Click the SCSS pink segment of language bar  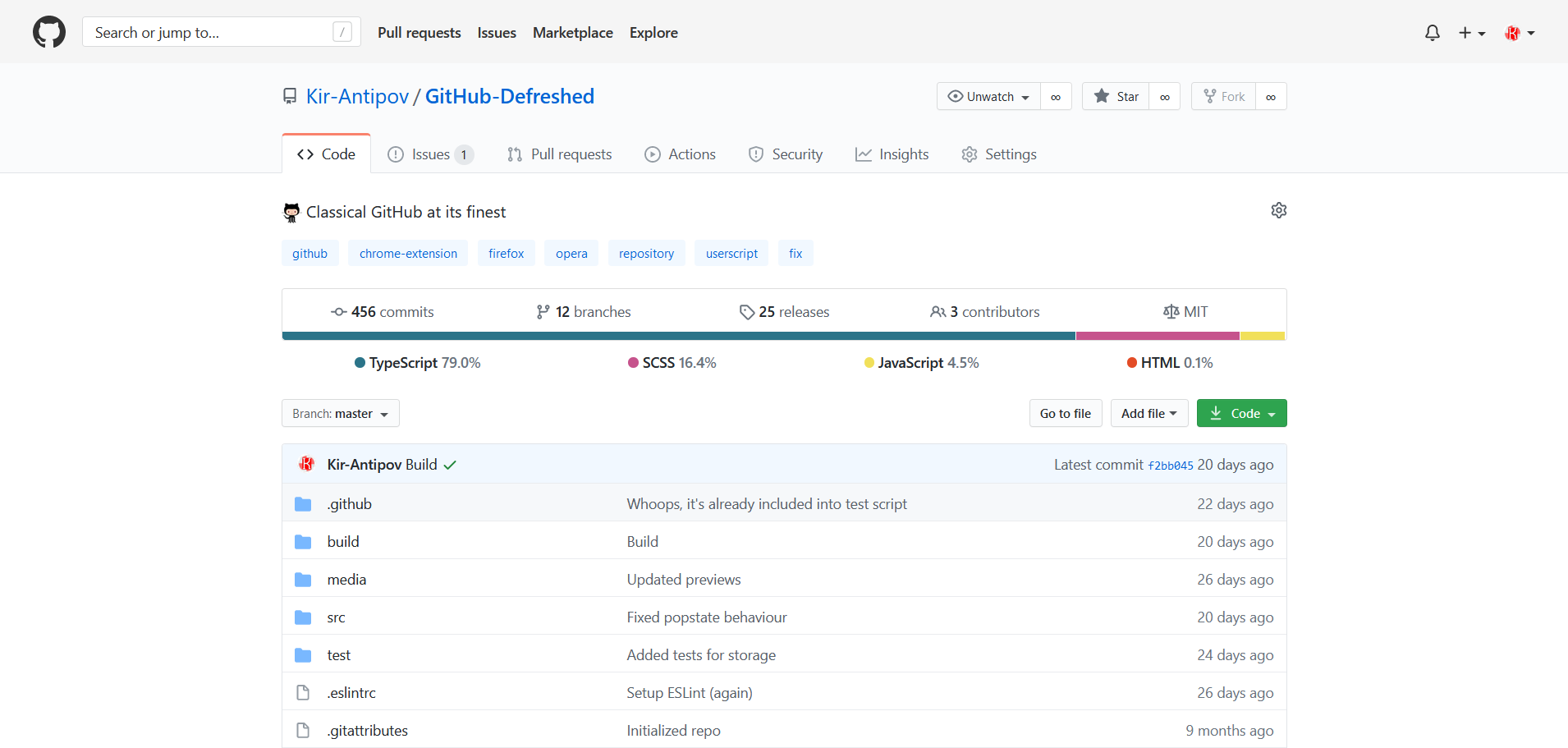[1158, 336]
